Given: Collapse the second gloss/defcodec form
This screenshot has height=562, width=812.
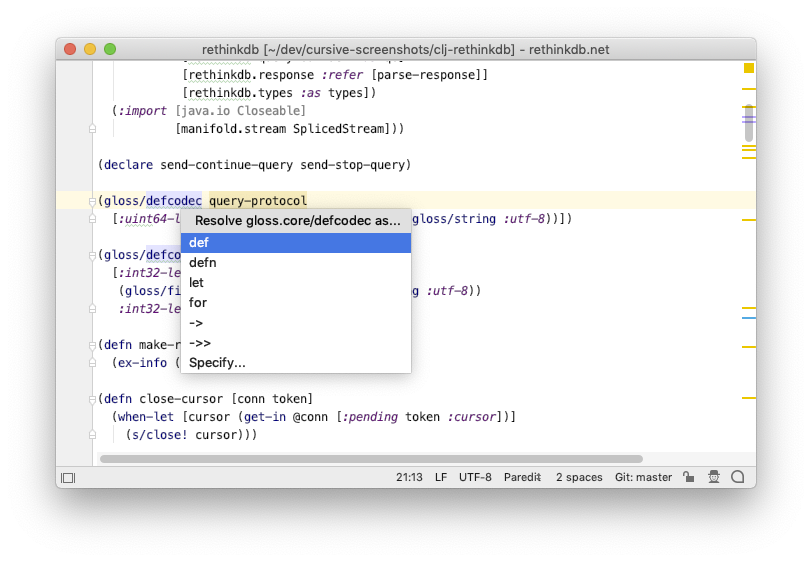Looking at the screenshot, I should tap(92, 255).
